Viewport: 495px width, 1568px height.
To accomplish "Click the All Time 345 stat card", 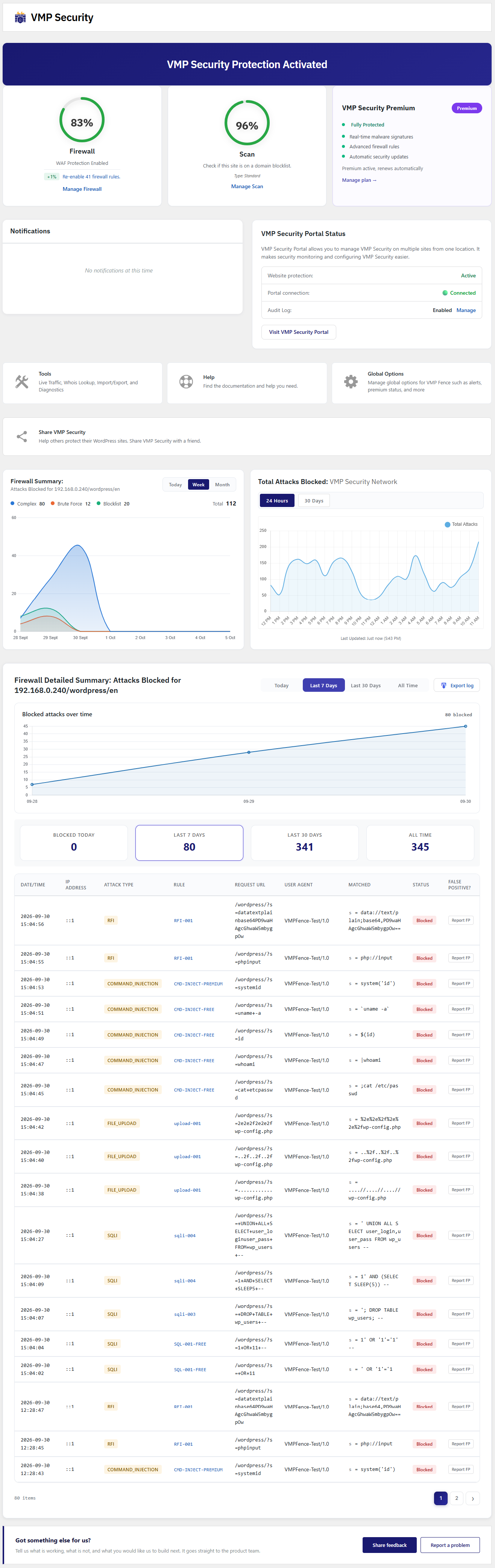I will pyautogui.click(x=420, y=842).
